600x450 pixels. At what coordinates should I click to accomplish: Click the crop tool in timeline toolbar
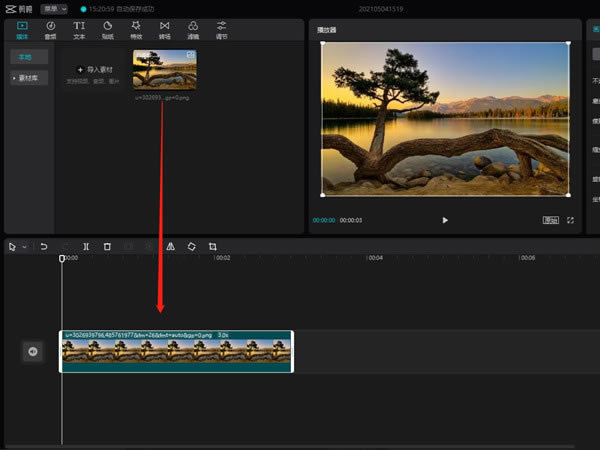pyautogui.click(x=213, y=246)
